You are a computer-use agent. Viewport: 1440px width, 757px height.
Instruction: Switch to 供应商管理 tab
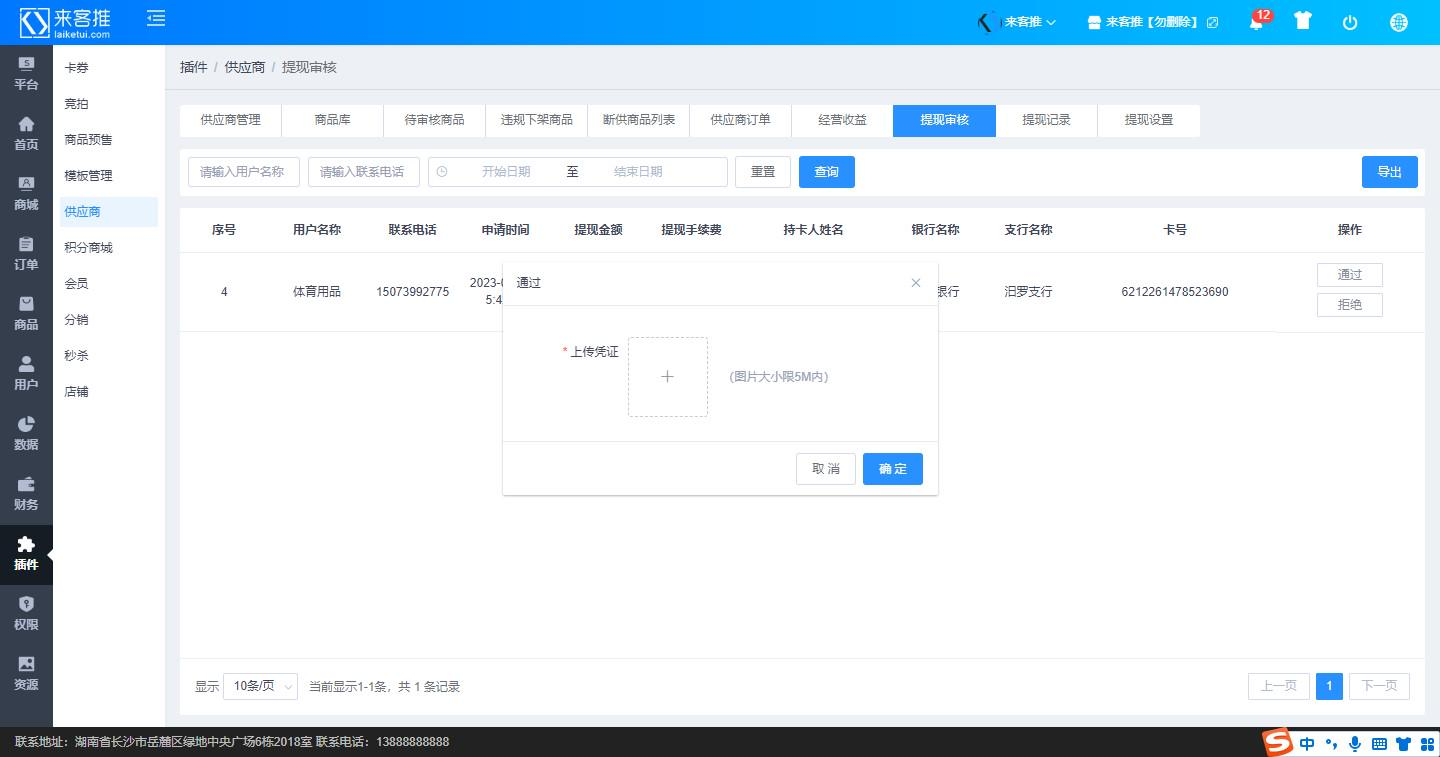tap(230, 120)
